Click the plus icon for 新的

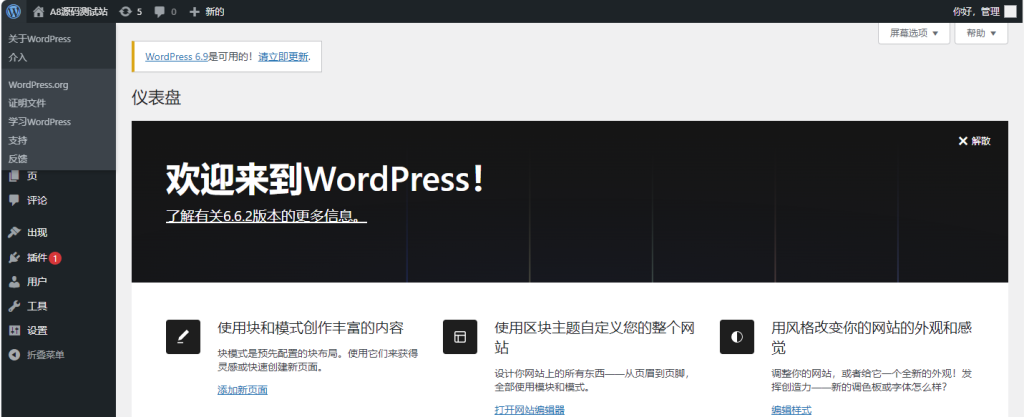[x=194, y=12]
